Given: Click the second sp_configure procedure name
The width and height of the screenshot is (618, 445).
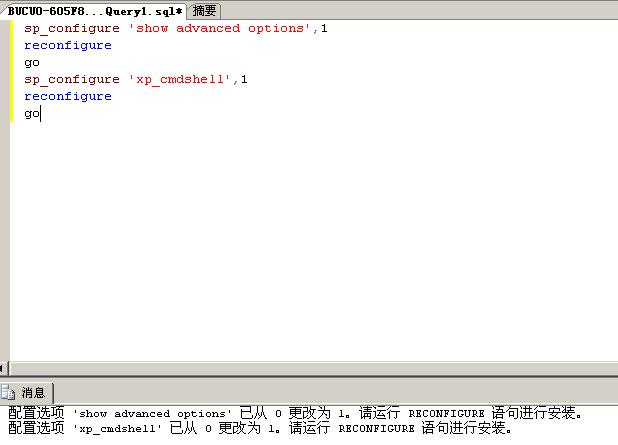Looking at the screenshot, I should click(72, 80).
